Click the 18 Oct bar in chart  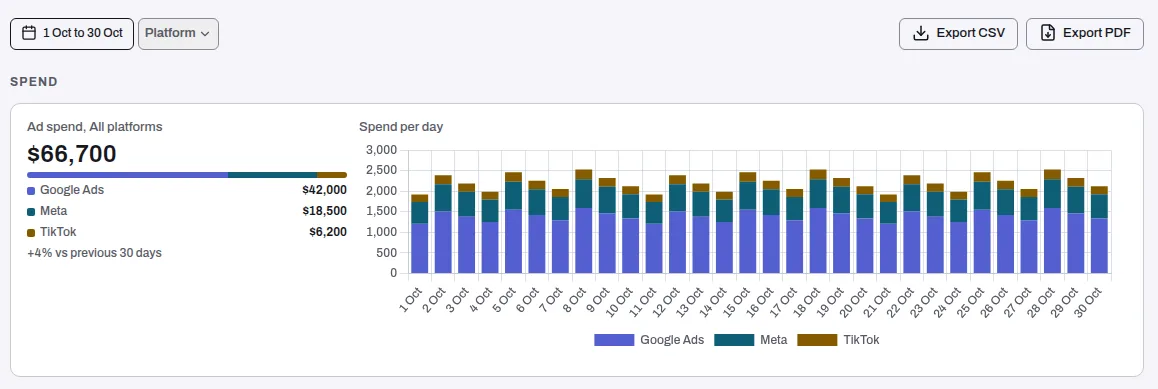click(818, 221)
